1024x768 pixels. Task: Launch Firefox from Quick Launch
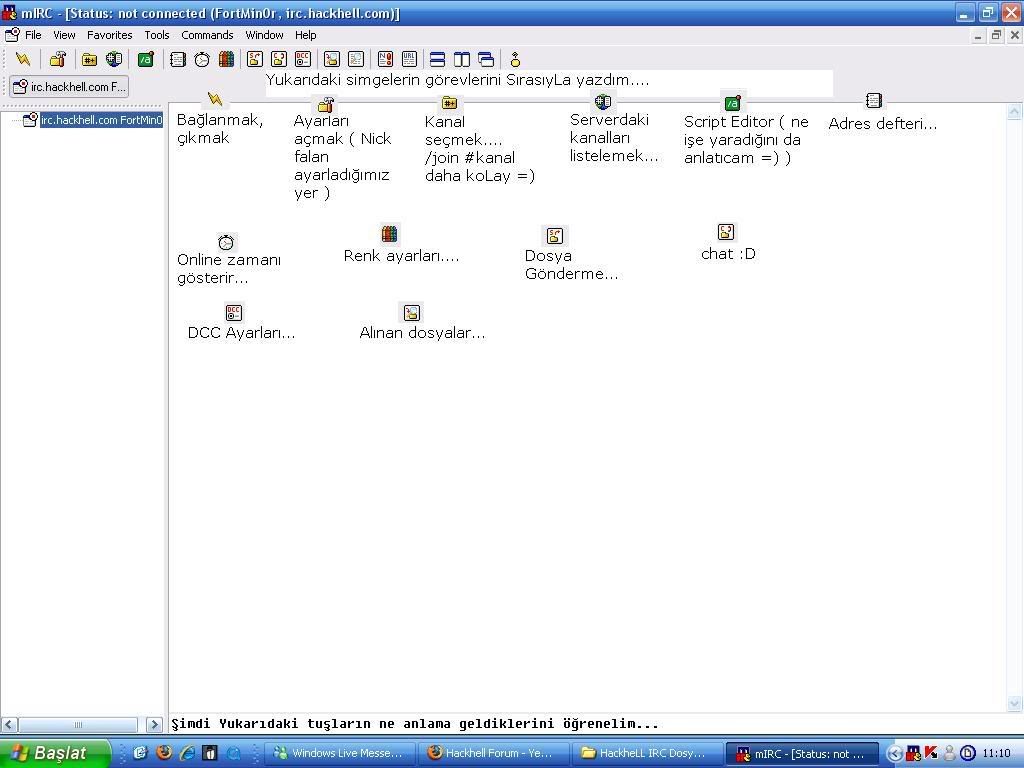pyautogui.click(x=164, y=752)
